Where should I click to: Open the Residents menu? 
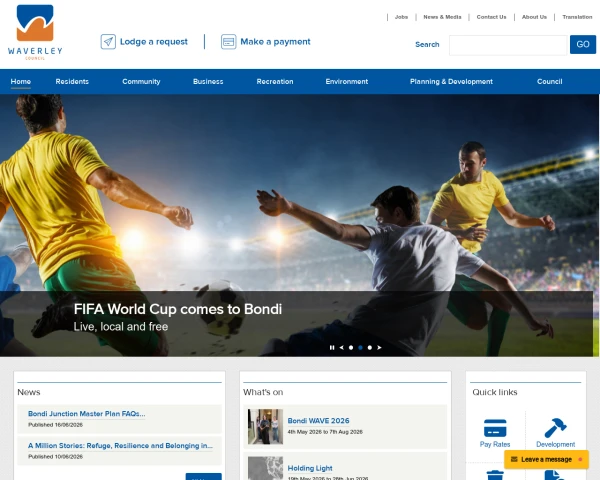pyautogui.click(x=72, y=82)
